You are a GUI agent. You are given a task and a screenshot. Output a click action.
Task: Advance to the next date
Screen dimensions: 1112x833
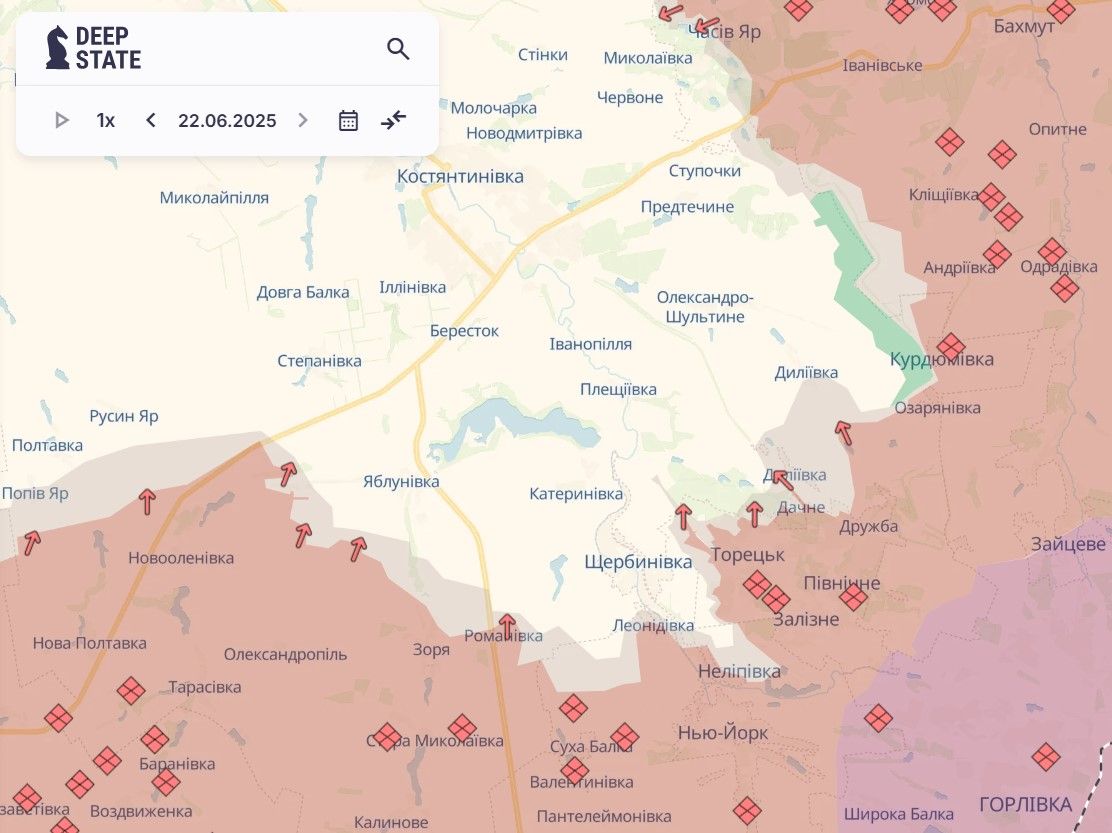303,121
